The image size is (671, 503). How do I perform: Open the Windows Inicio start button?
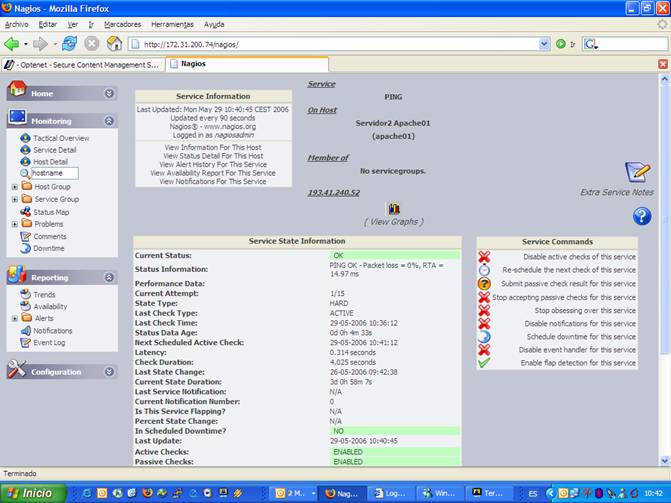tap(33, 493)
